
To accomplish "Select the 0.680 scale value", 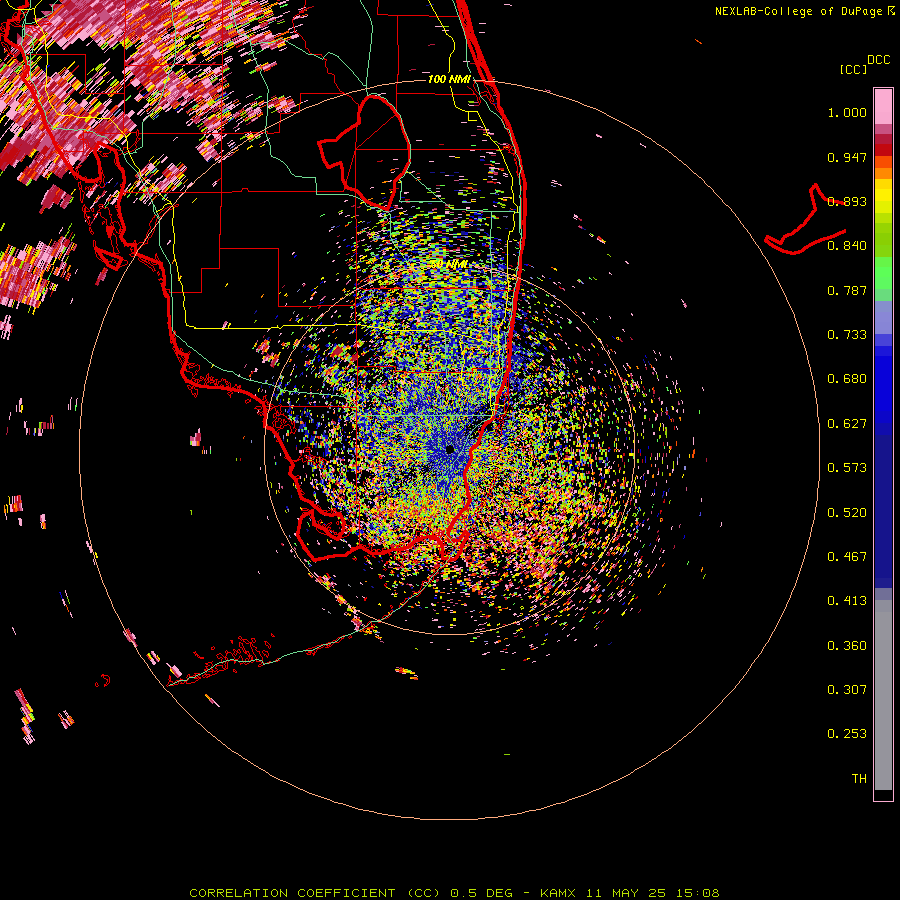I will click(x=847, y=379).
